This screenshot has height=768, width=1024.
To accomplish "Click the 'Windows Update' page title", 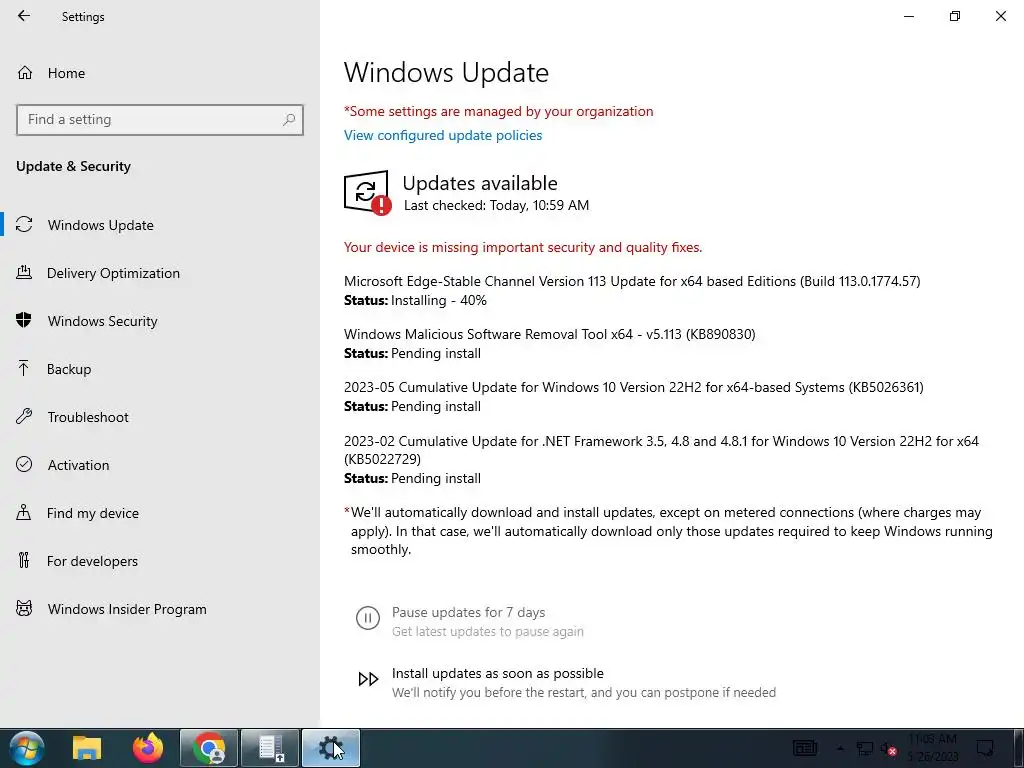I will (x=446, y=72).
